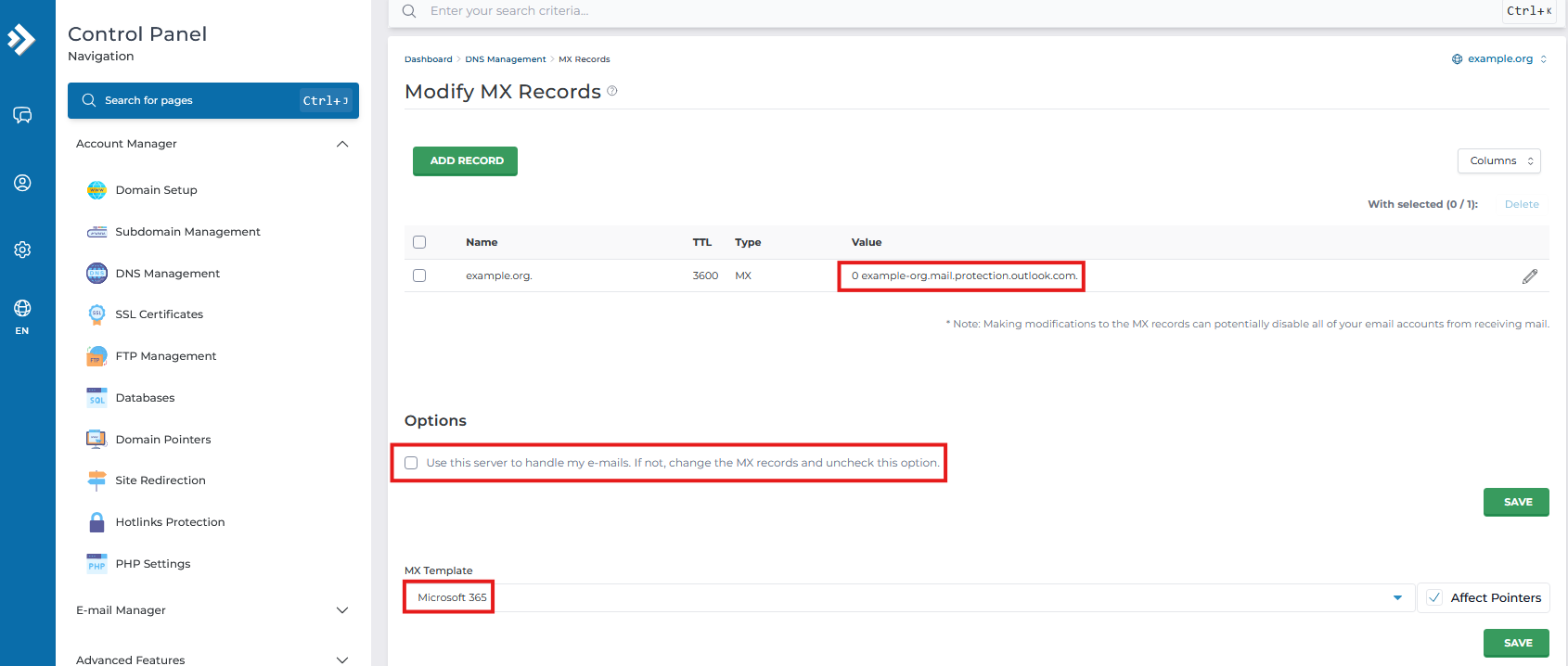This screenshot has width=1568, height=666.
Task: Click the magnifier icon in the top search bar
Action: [x=409, y=11]
